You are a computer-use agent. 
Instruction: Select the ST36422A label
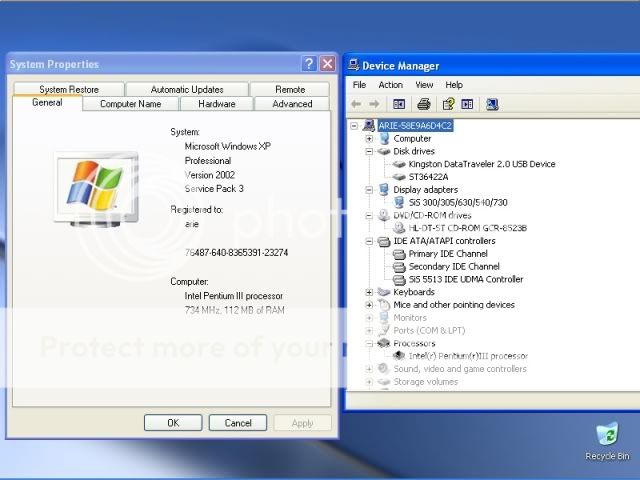click(429, 177)
